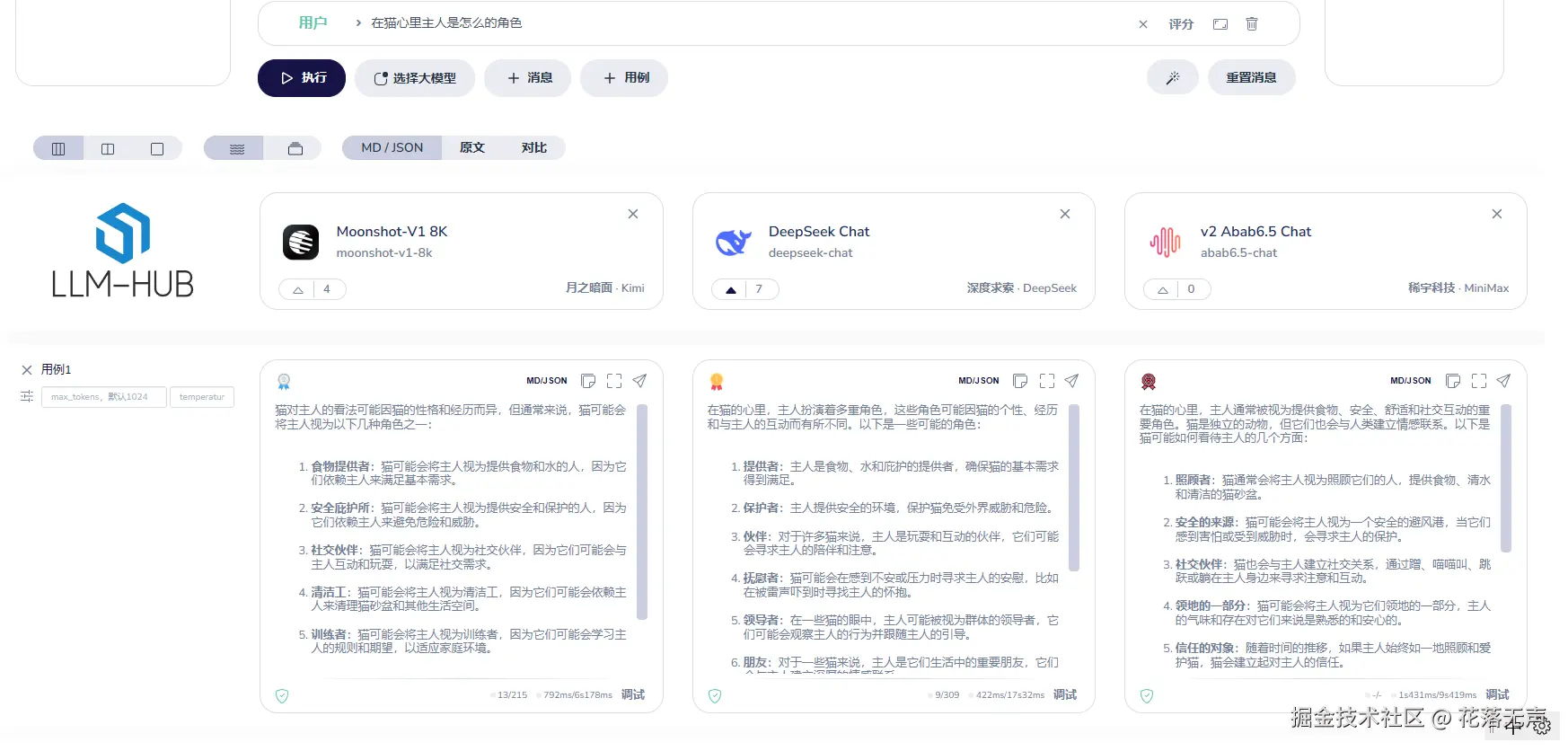Switch to two-column layout
This screenshot has width=1568, height=751.
coord(108,148)
